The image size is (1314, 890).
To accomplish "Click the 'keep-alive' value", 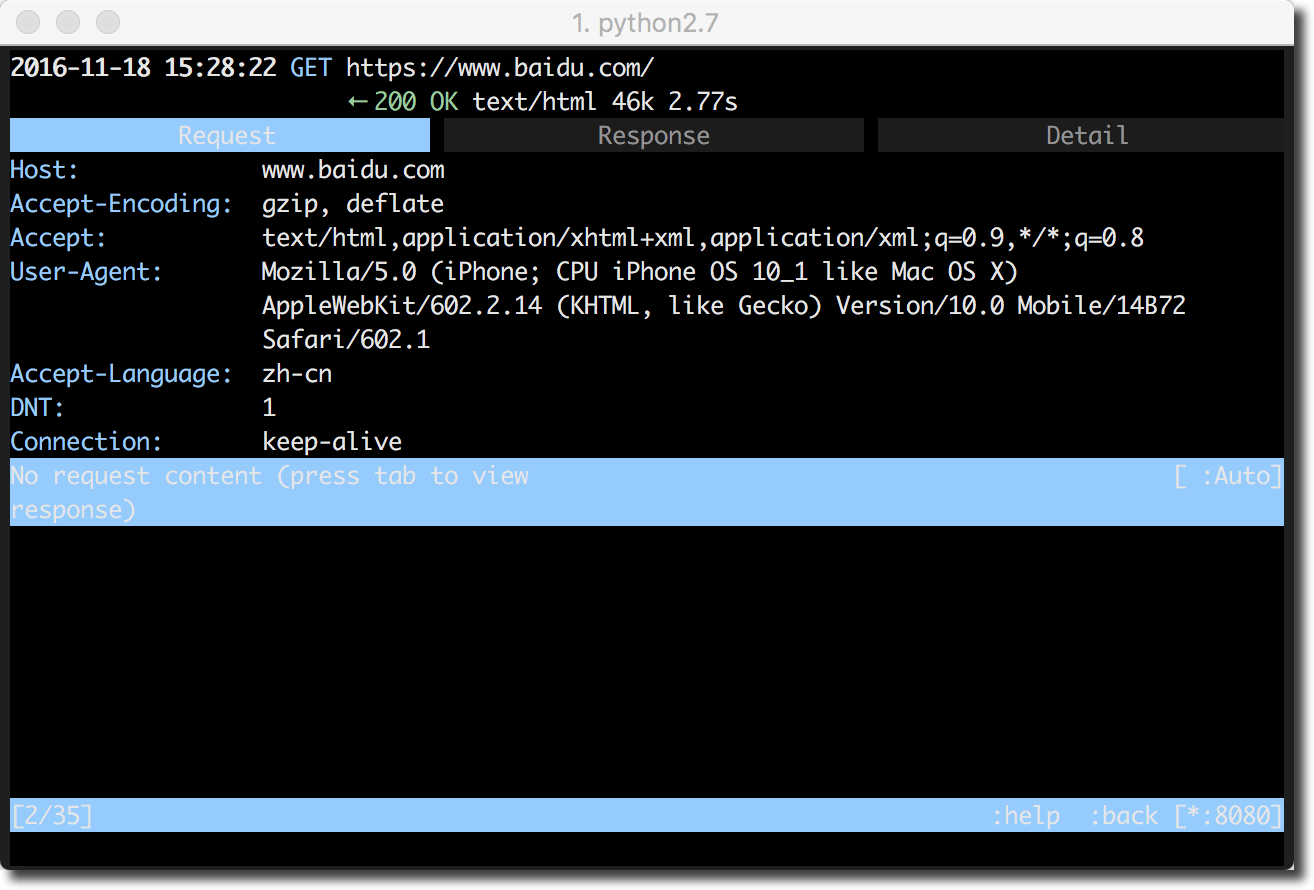I will click(332, 442).
